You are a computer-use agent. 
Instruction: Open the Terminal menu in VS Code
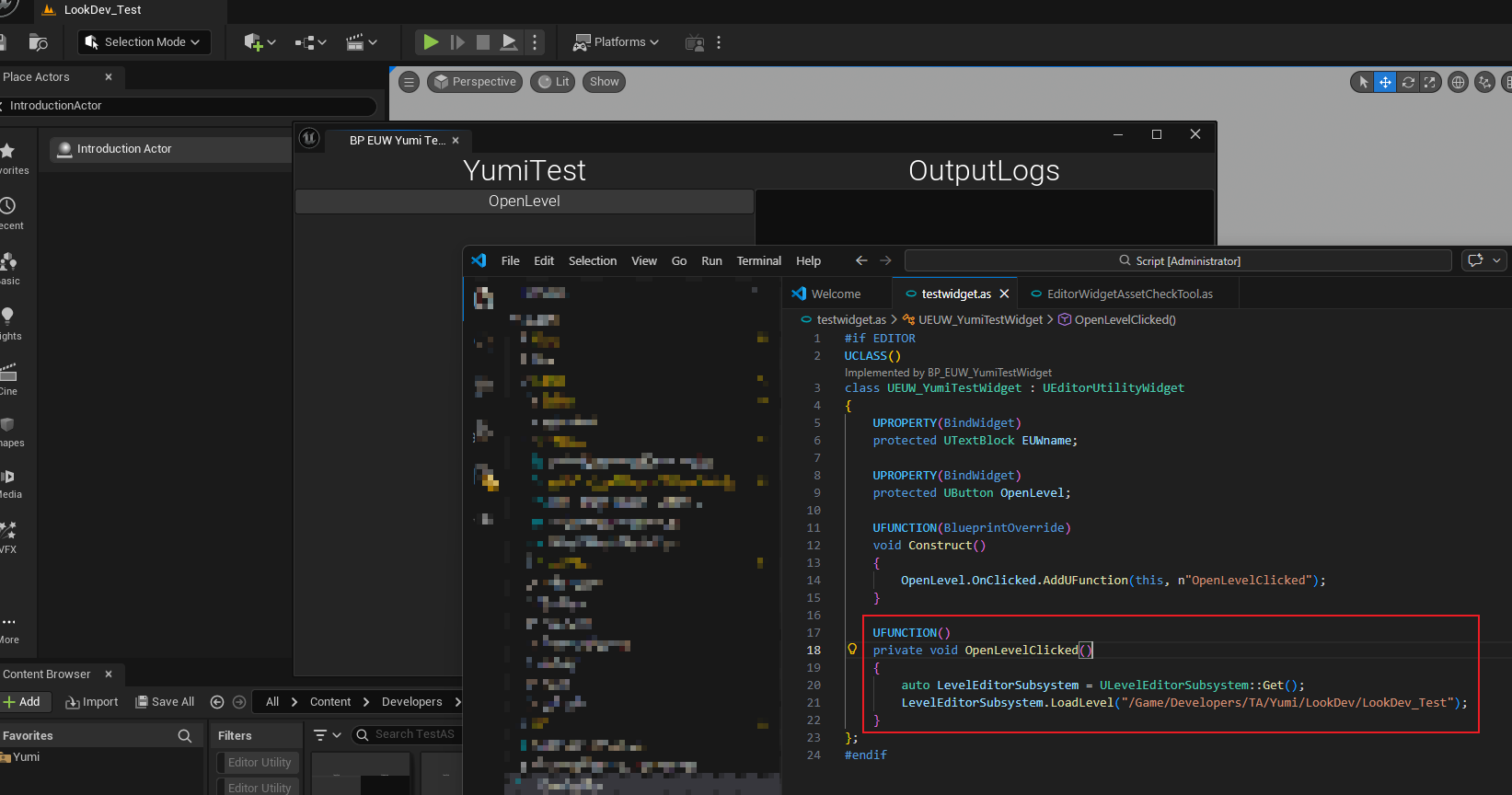pos(759,261)
